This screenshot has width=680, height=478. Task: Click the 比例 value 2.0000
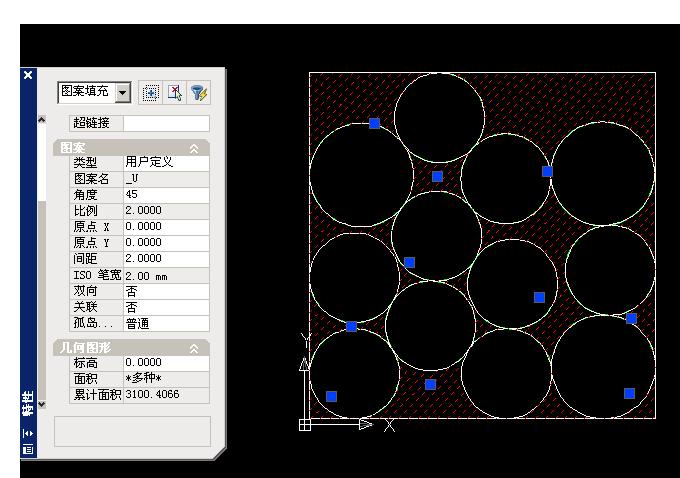(x=166, y=211)
